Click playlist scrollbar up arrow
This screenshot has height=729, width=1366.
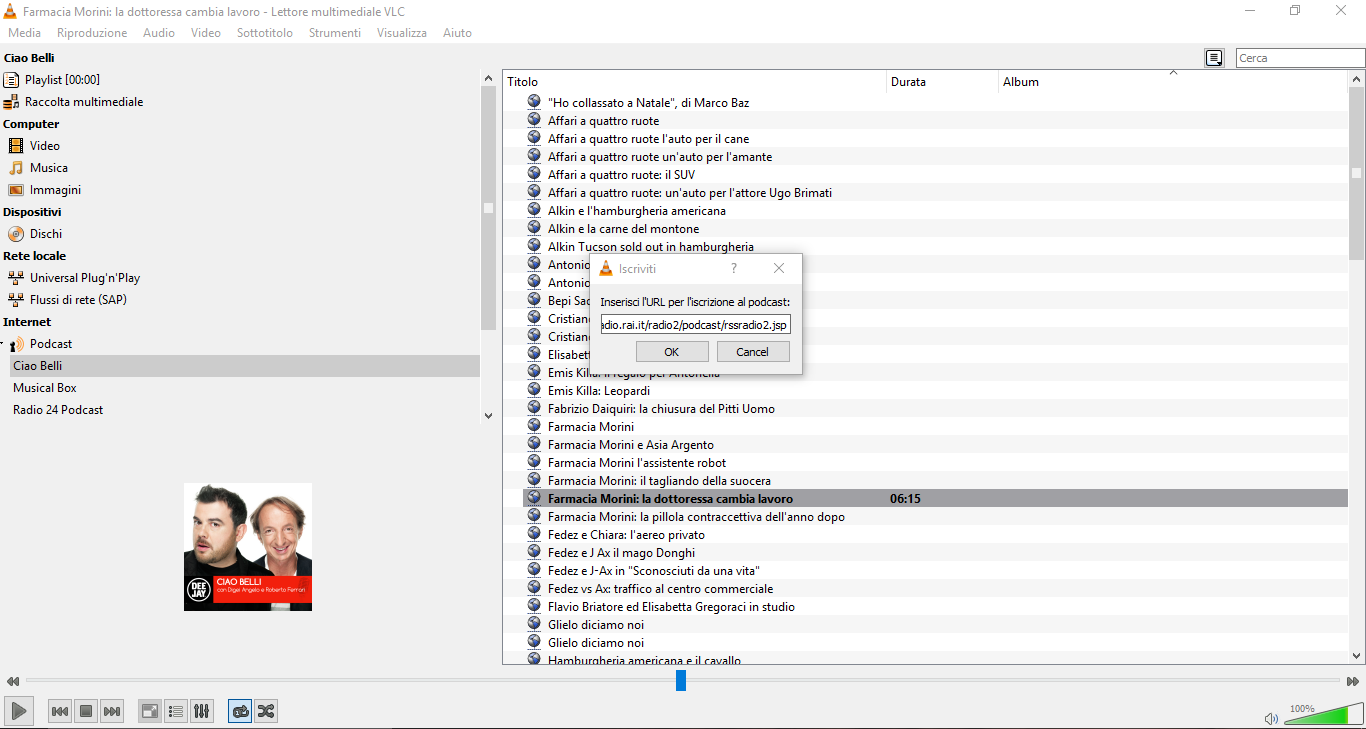tap(1357, 79)
